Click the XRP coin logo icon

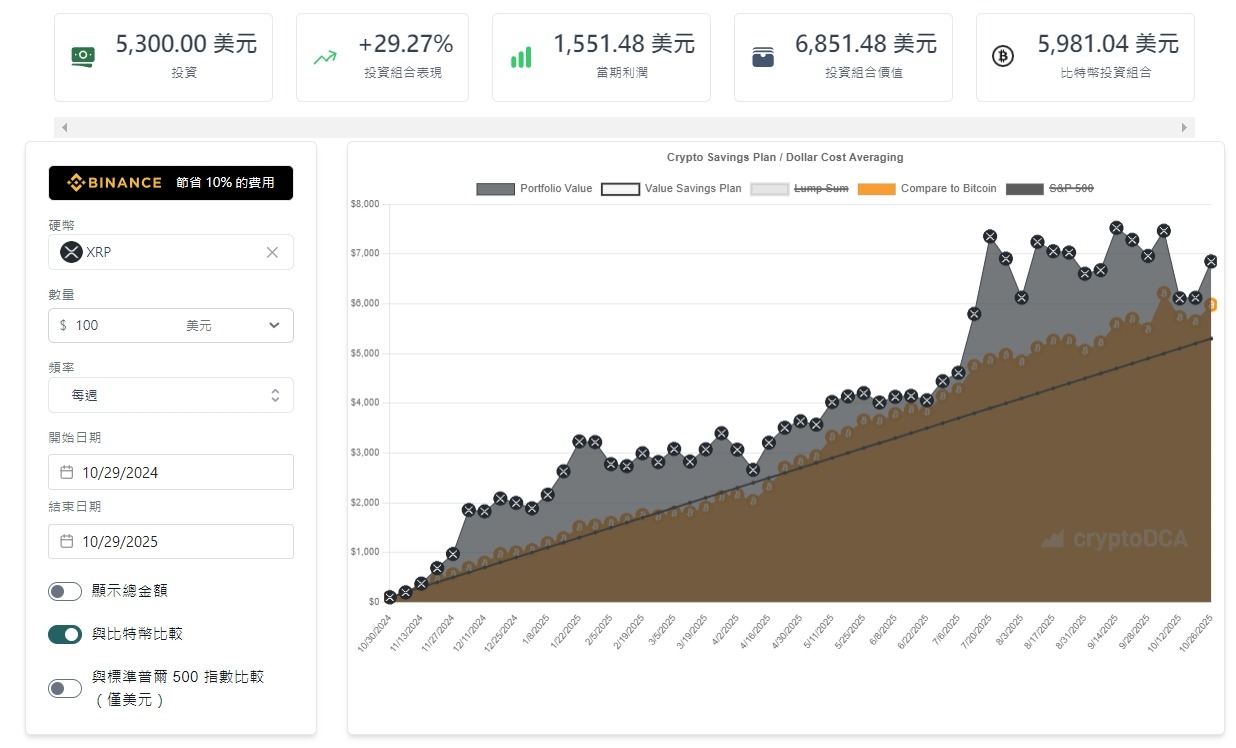(x=70, y=252)
